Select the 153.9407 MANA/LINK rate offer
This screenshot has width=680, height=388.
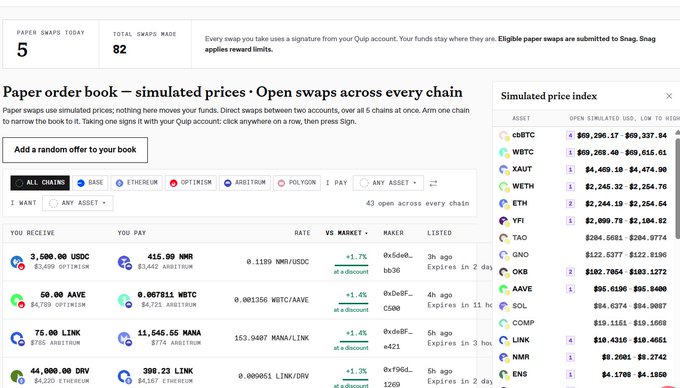tap(247, 338)
